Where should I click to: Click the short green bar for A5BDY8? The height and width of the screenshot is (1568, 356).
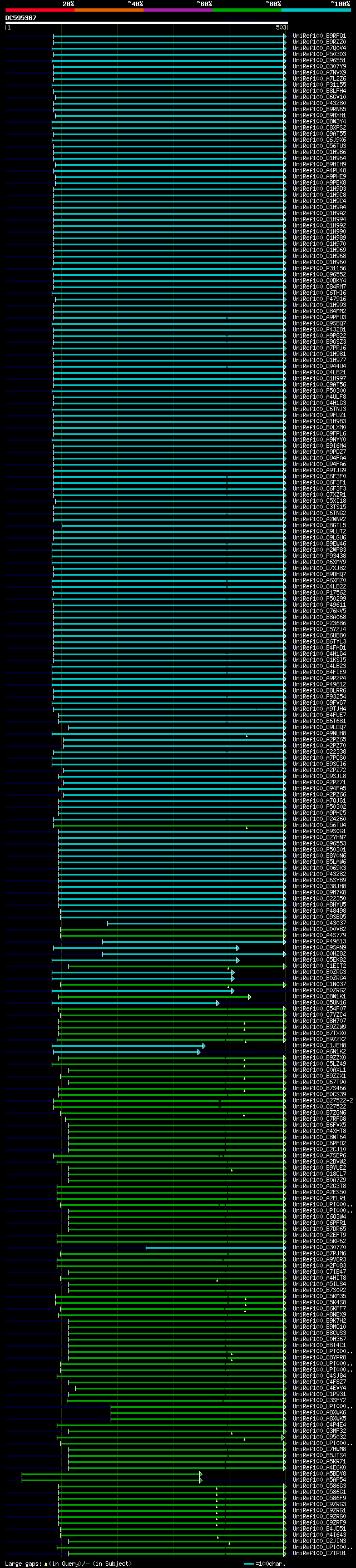click(x=111, y=1474)
